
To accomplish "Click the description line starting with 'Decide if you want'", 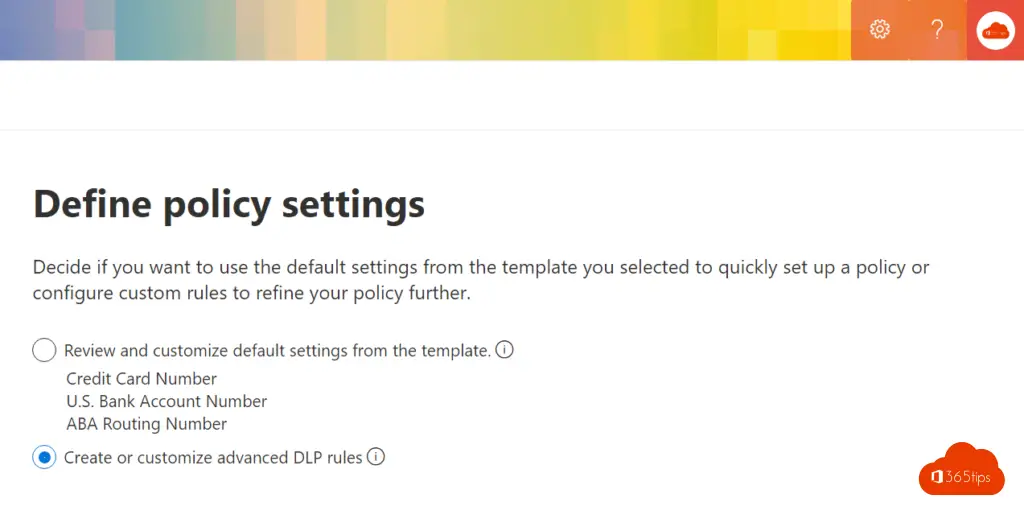I will (481, 268).
